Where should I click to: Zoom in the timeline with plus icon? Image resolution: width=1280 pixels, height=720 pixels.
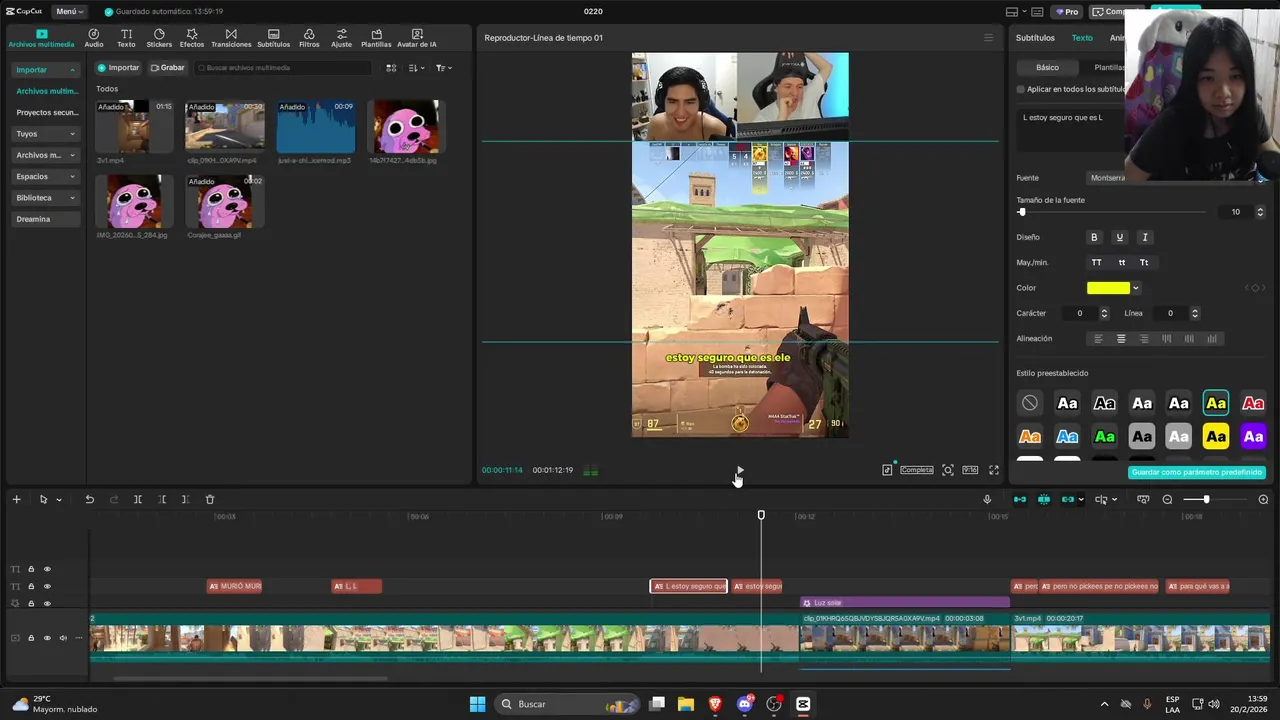click(x=1263, y=499)
